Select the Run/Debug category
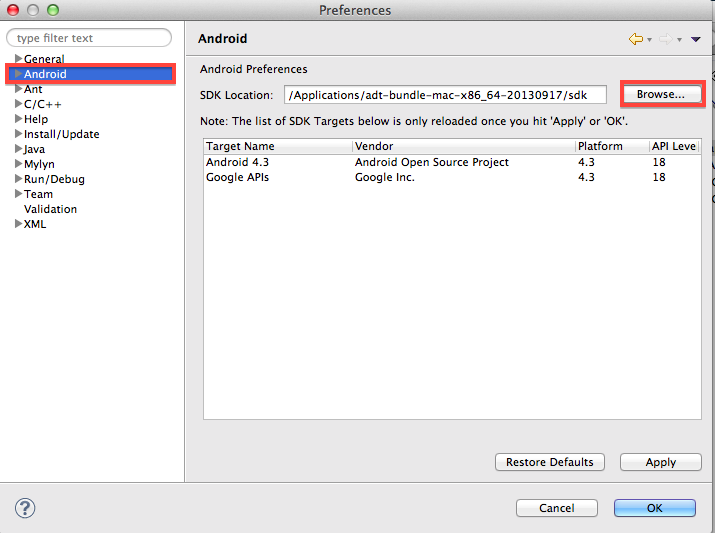The image size is (715, 533). [x=54, y=179]
